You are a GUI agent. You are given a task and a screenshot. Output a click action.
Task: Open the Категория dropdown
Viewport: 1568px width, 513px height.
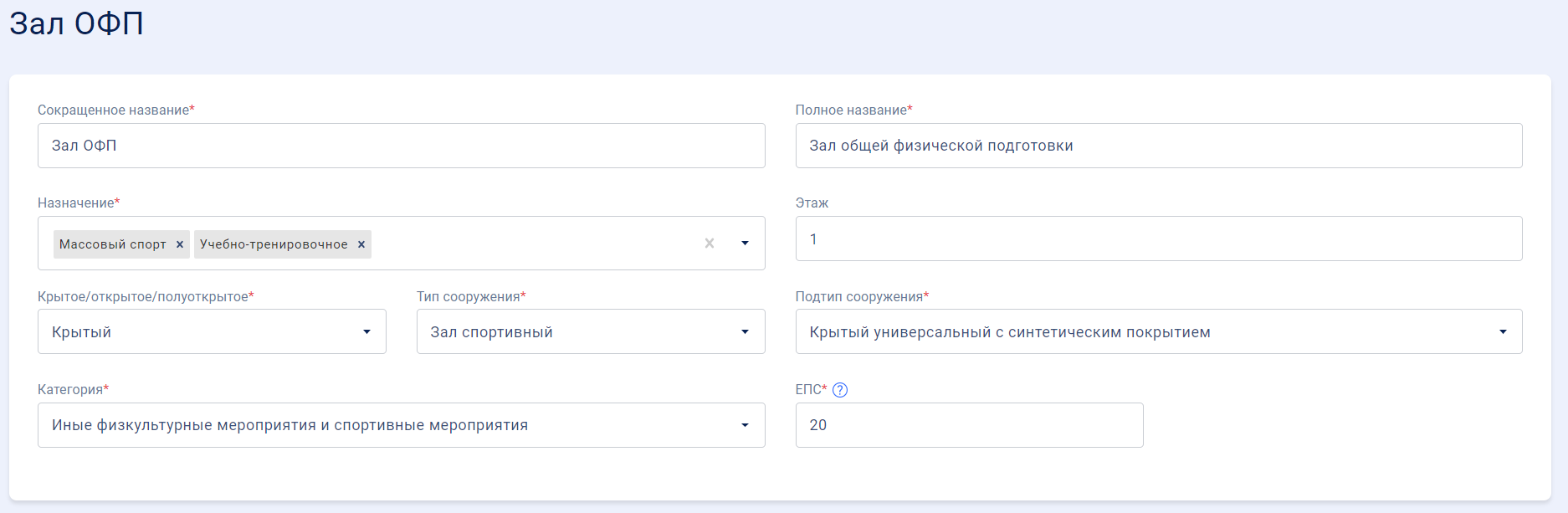coord(402,425)
